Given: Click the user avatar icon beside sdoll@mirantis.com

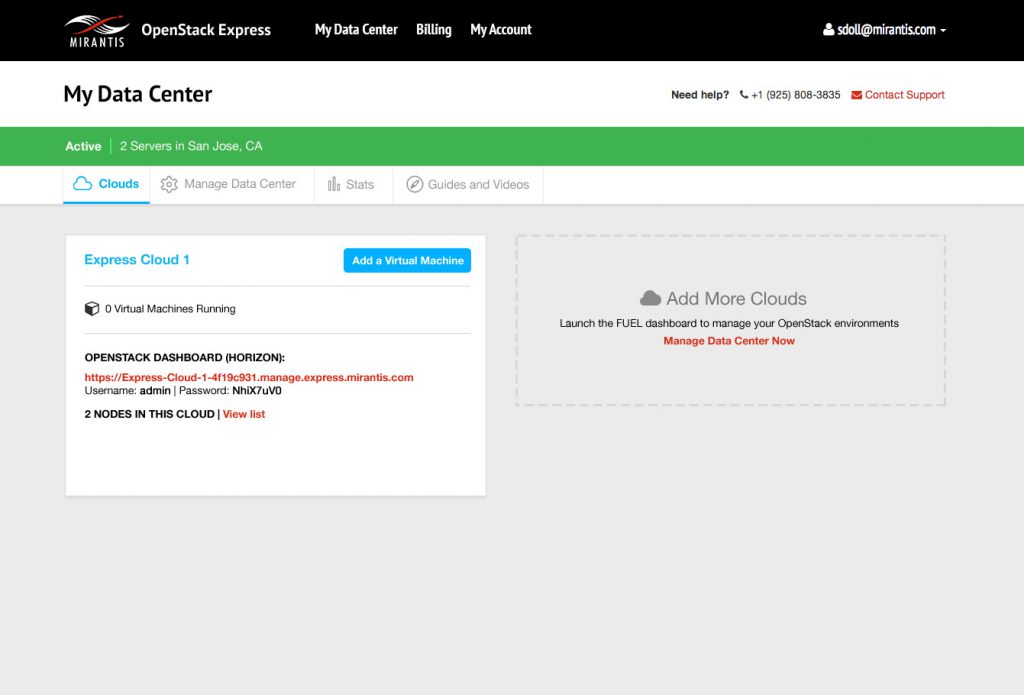Looking at the screenshot, I should coord(828,29).
